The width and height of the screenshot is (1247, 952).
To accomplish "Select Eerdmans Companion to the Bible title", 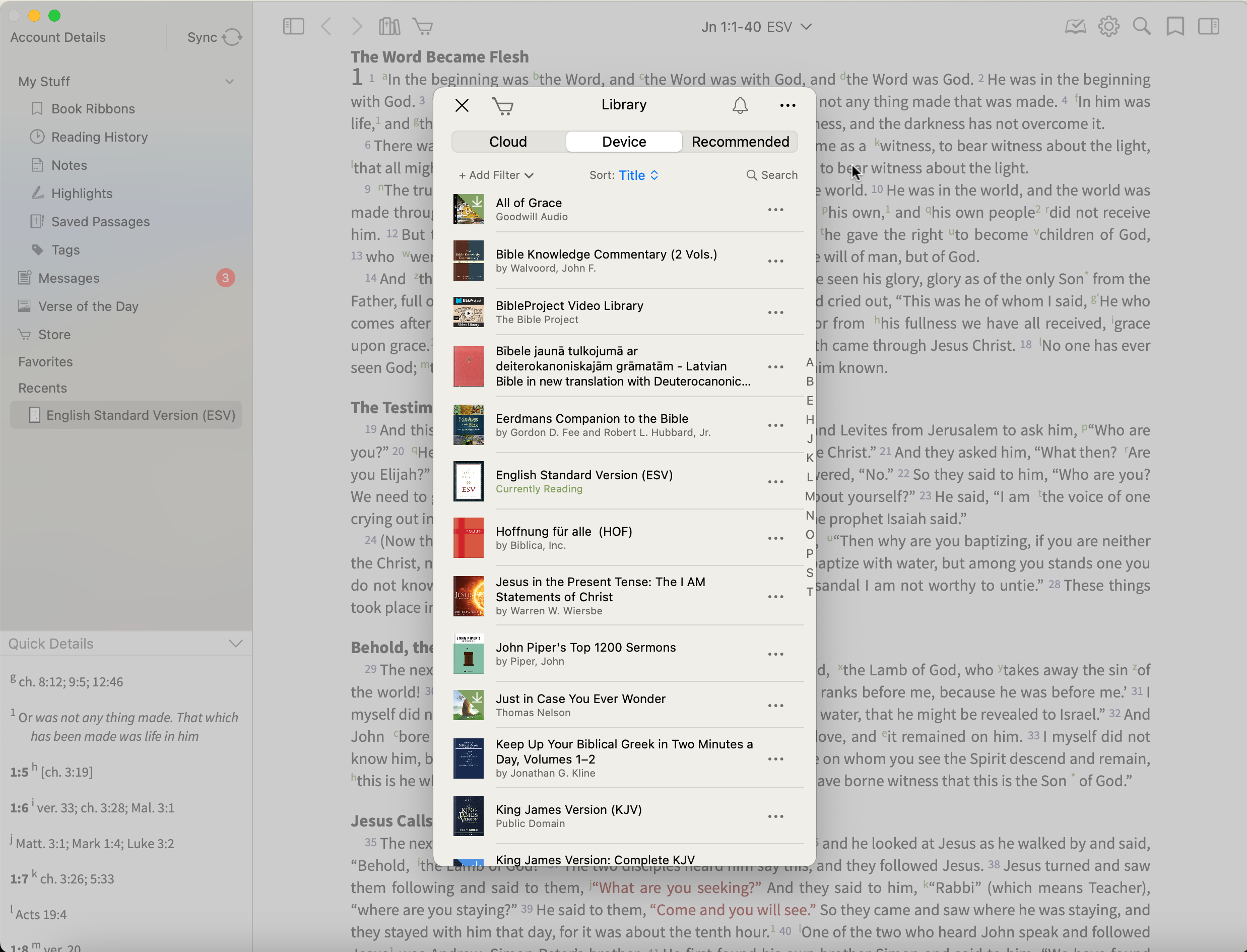I will (592, 419).
